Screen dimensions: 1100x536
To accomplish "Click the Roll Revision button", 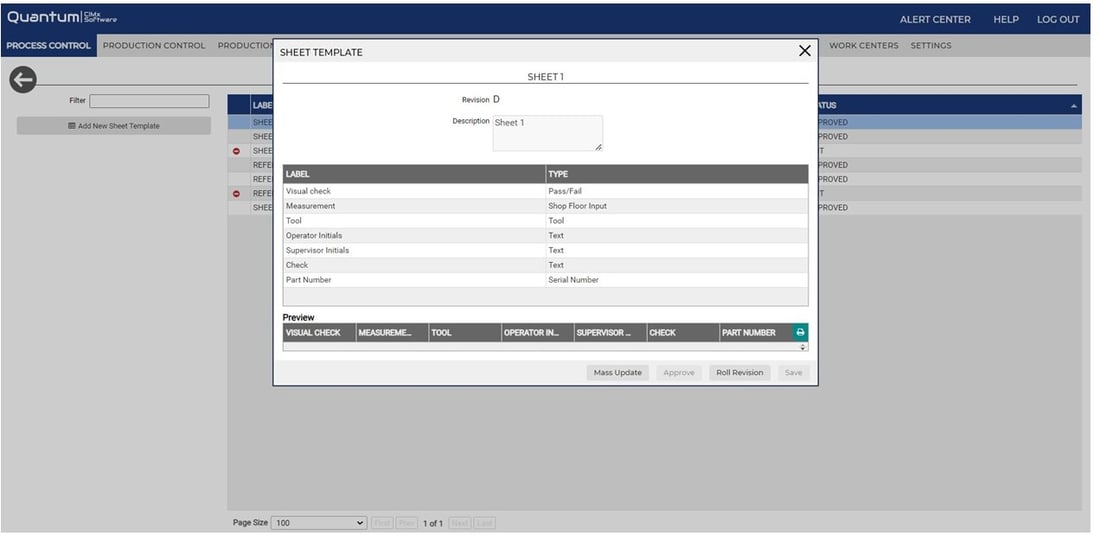I will [739, 372].
